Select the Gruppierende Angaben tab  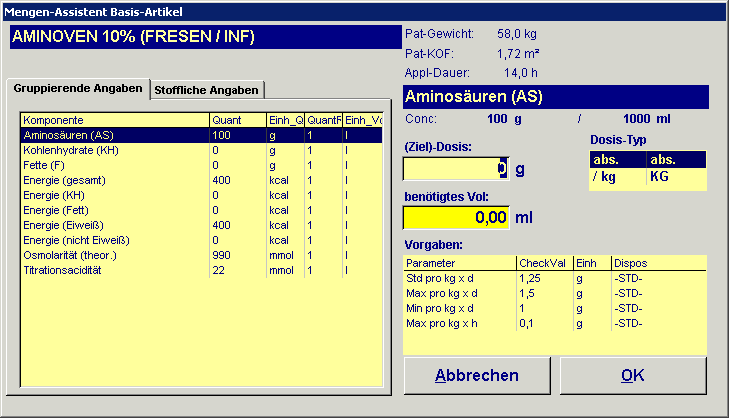(78, 88)
